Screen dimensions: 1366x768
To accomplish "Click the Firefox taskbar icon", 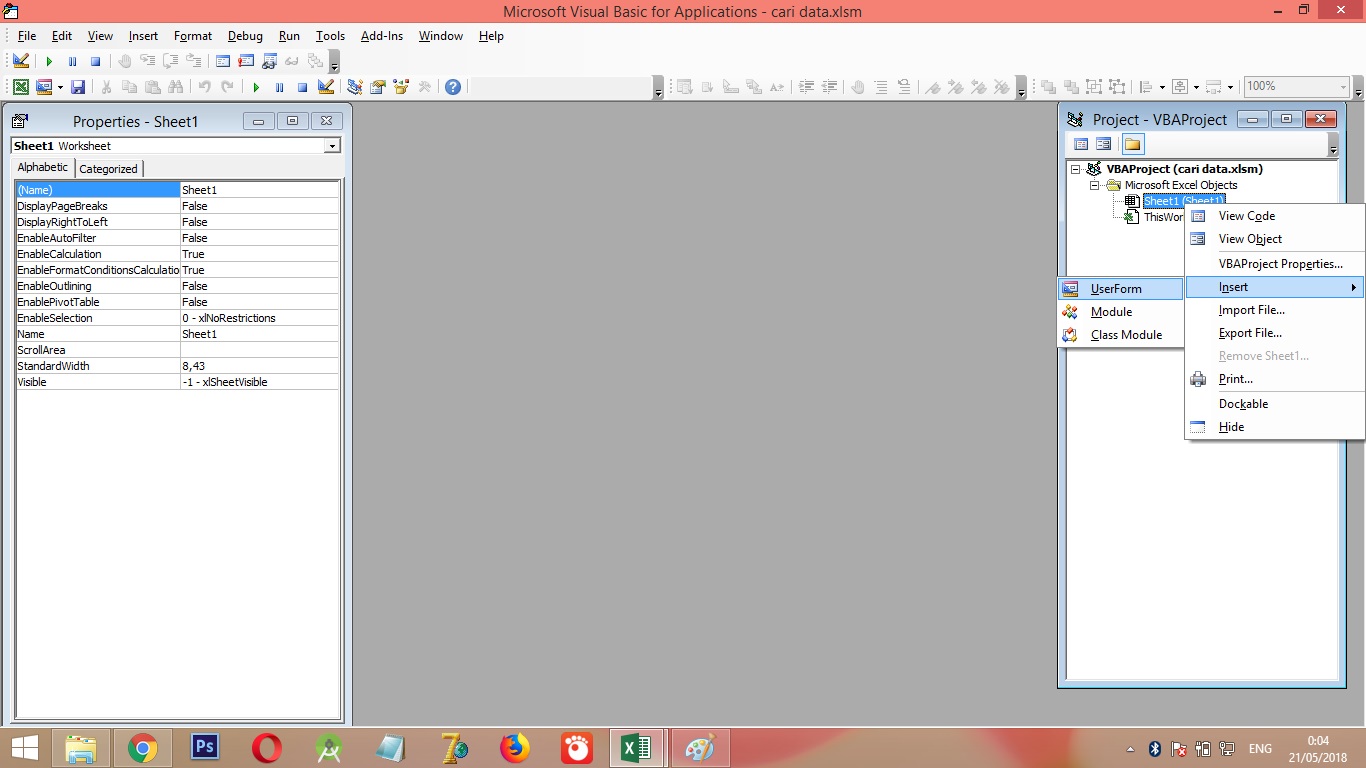I will pos(515,748).
